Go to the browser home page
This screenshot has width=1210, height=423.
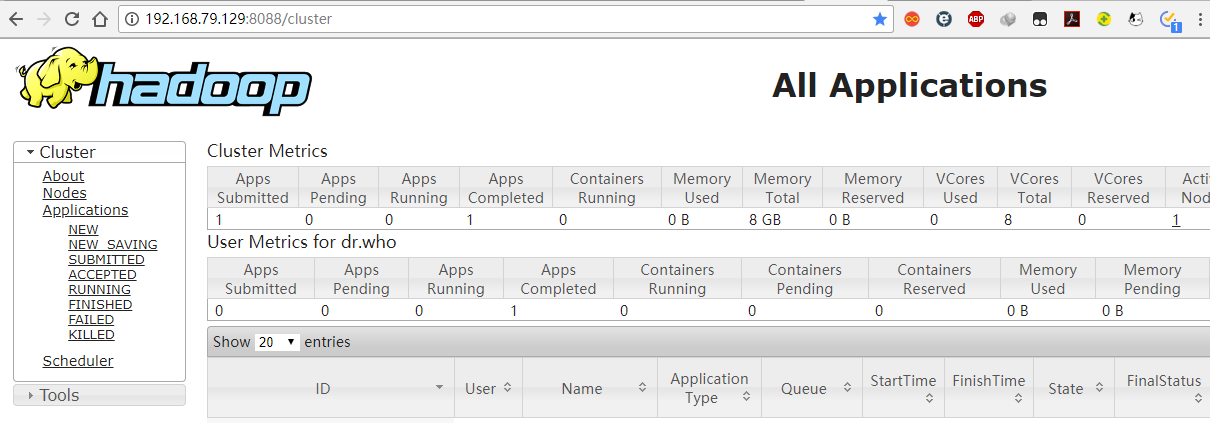99,19
